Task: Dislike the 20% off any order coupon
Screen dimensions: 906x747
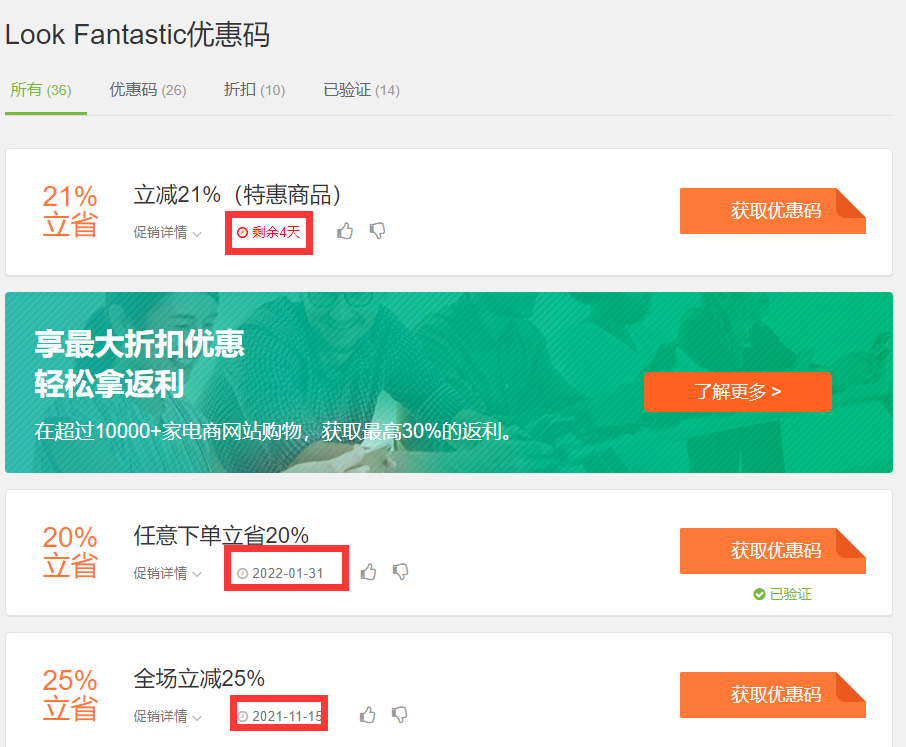Action: click(400, 572)
